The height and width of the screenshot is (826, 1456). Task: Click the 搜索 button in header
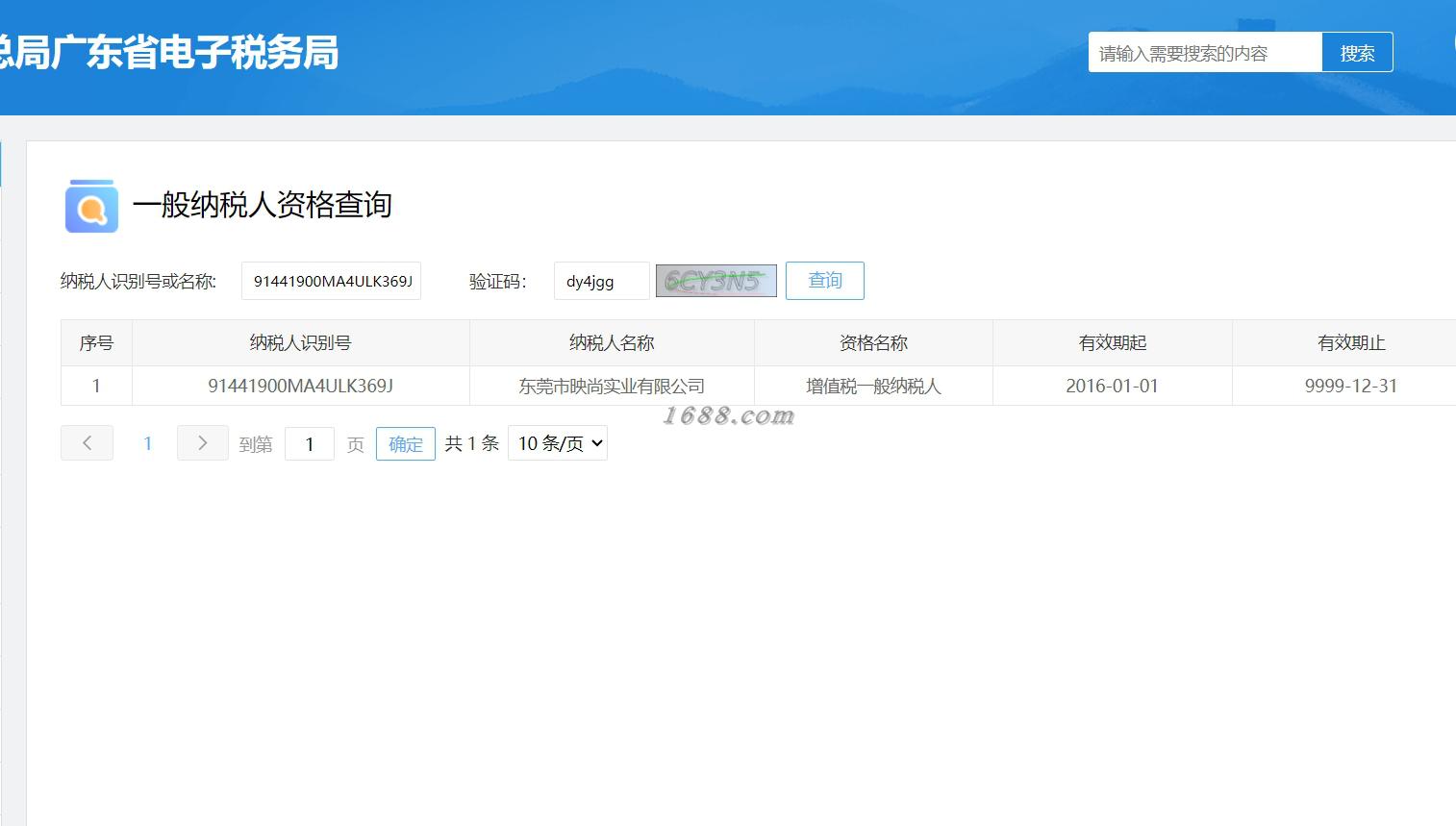[1357, 53]
